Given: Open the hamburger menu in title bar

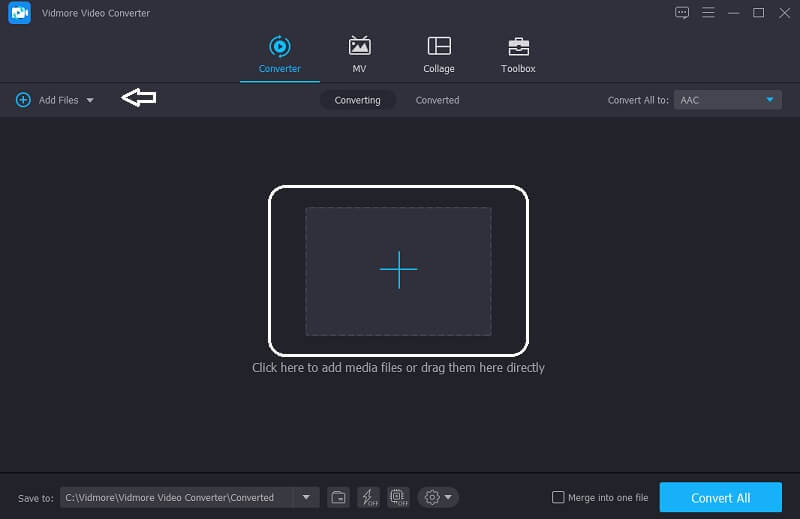Looking at the screenshot, I should coord(709,13).
